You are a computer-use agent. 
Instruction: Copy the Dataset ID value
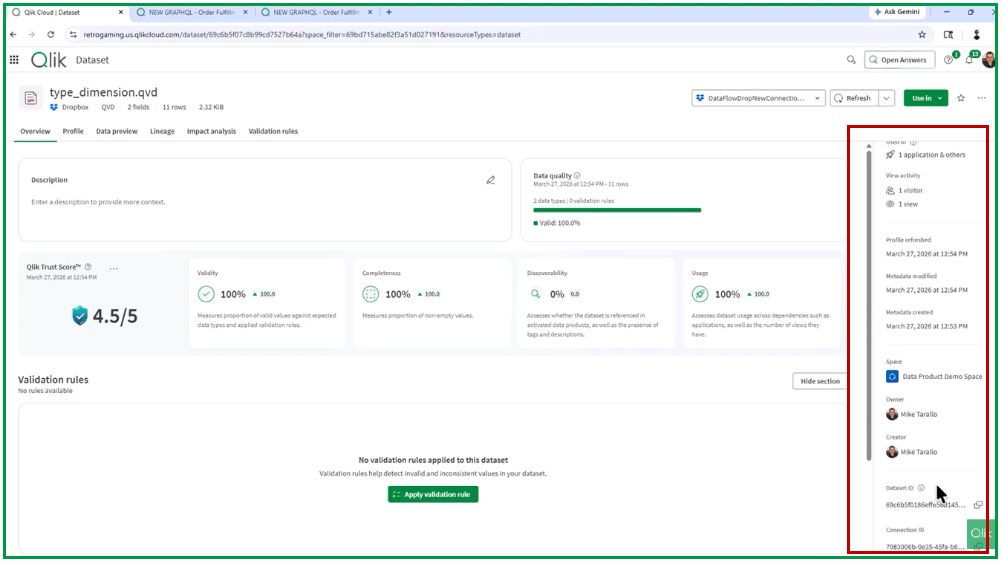pos(978,505)
